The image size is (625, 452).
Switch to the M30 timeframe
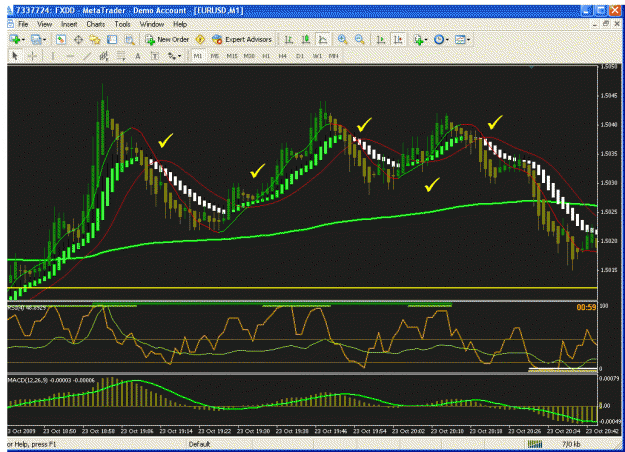click(x=249, y=56)
